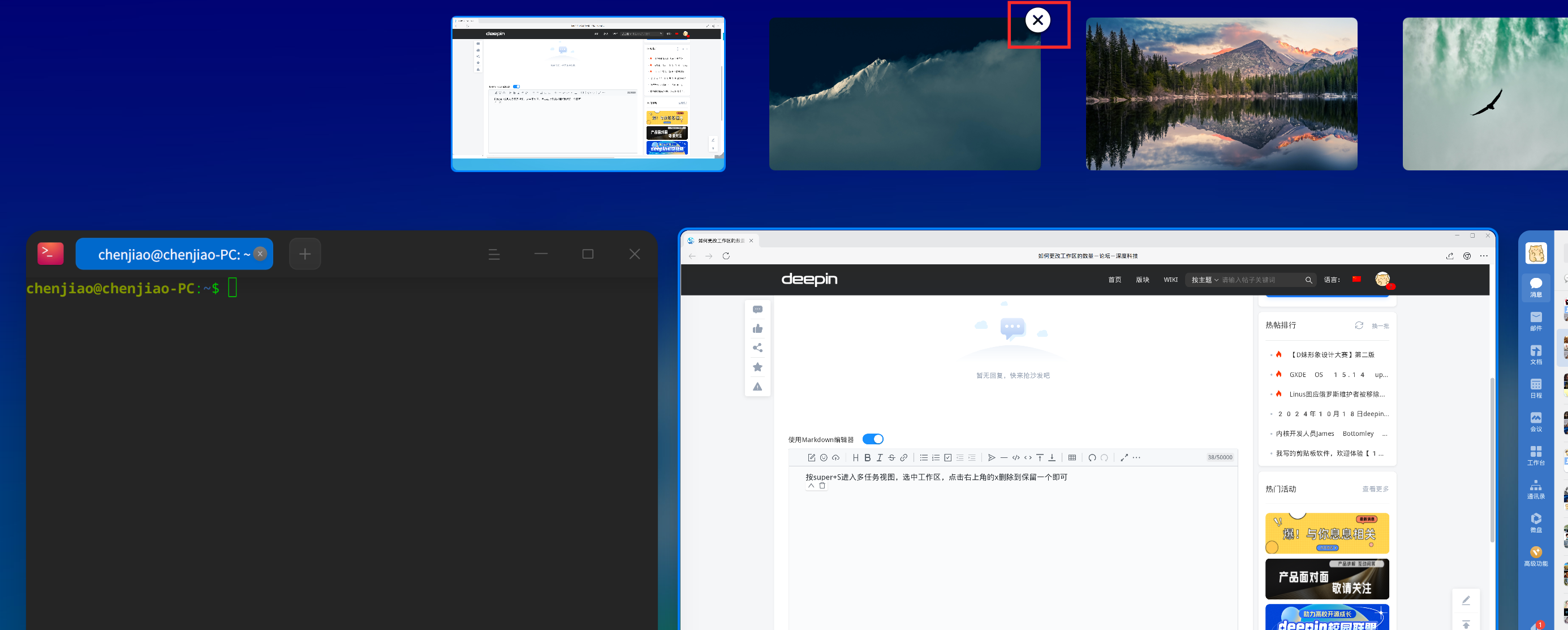This screenshot has width=1568, height=630.
Task: Click the bold formatting icon in editor
Action: [867, 457]
